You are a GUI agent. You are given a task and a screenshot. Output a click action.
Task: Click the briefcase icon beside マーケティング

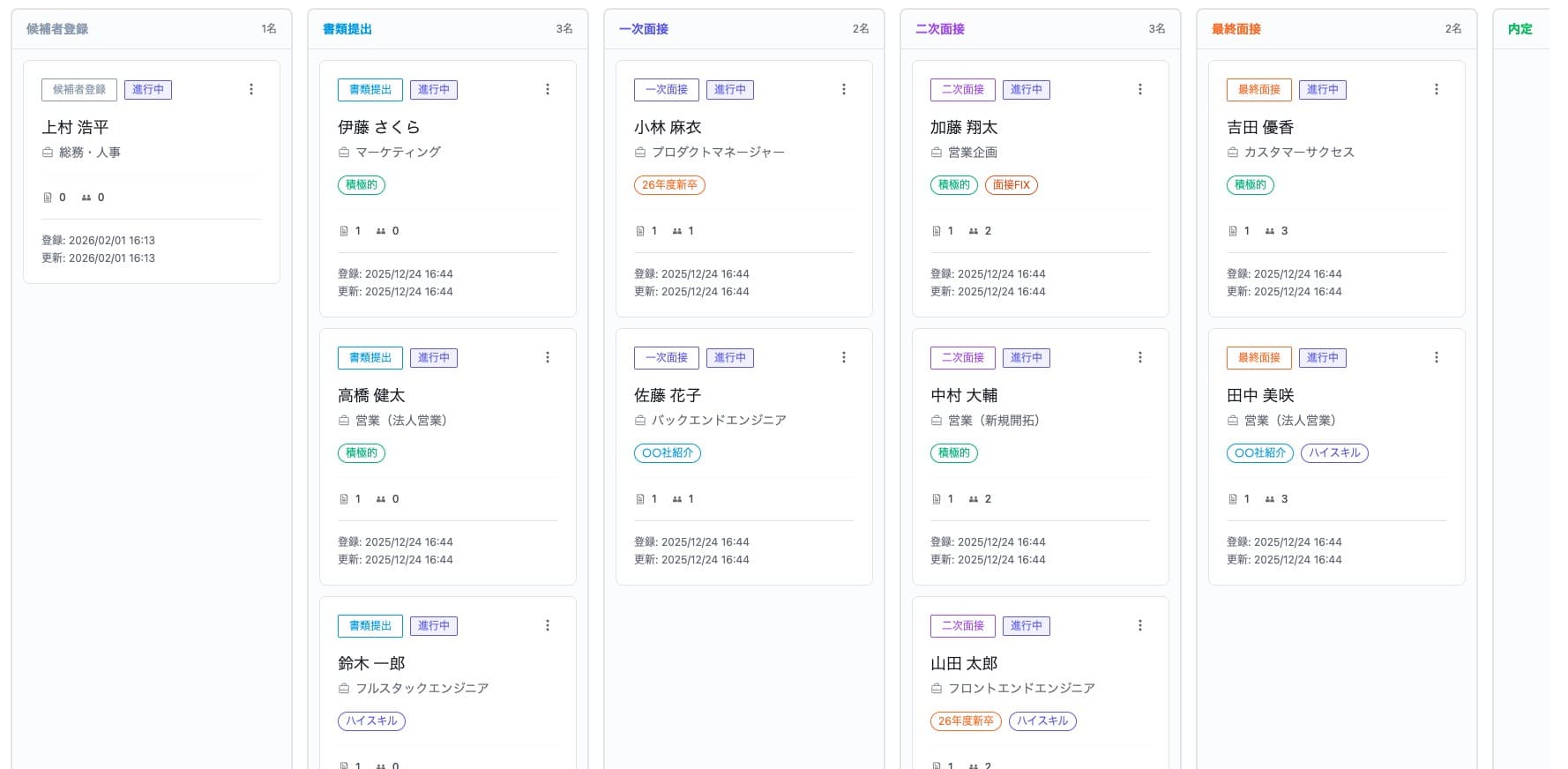coord(344,152)
